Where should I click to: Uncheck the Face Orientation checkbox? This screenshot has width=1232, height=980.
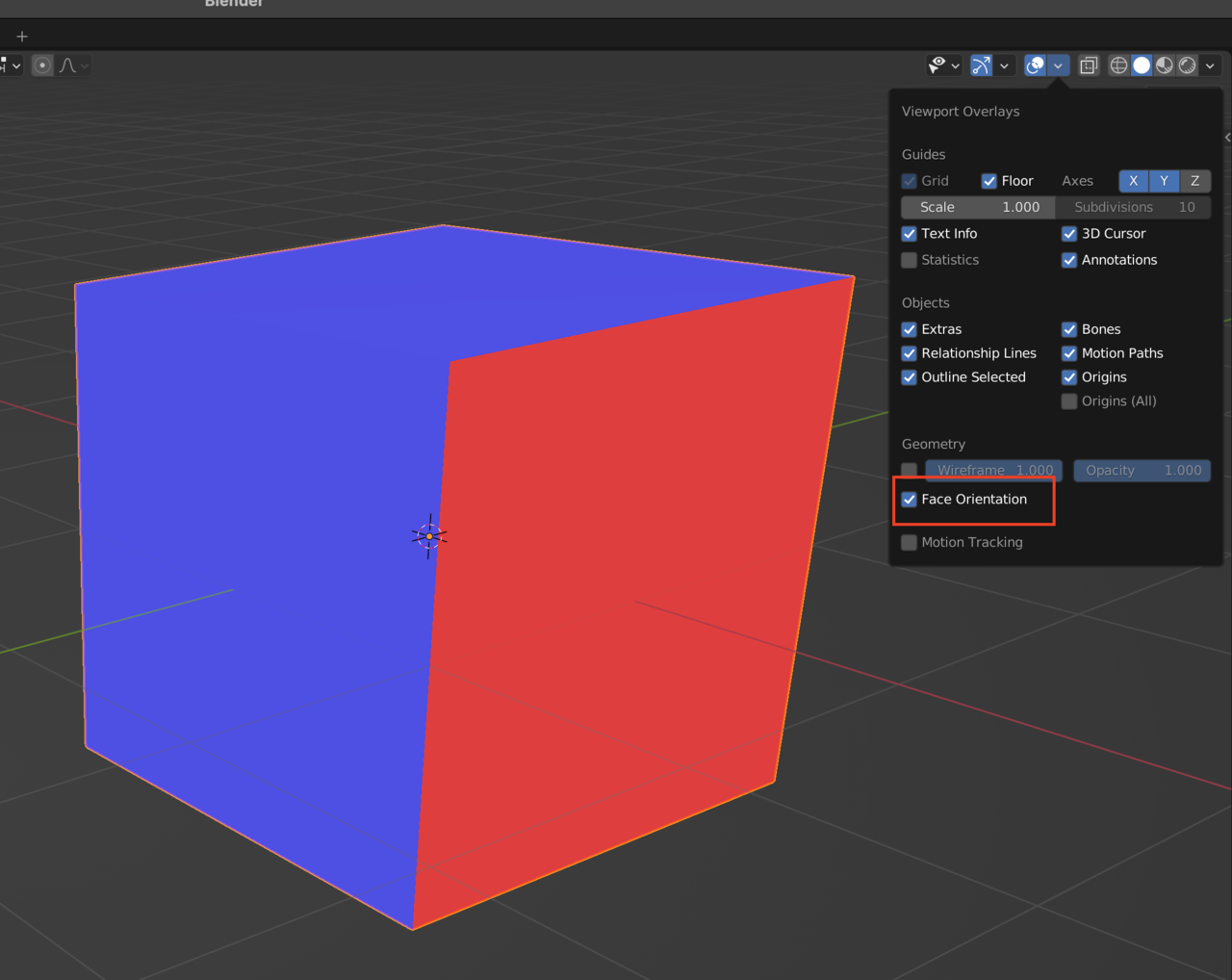point(910,500)
